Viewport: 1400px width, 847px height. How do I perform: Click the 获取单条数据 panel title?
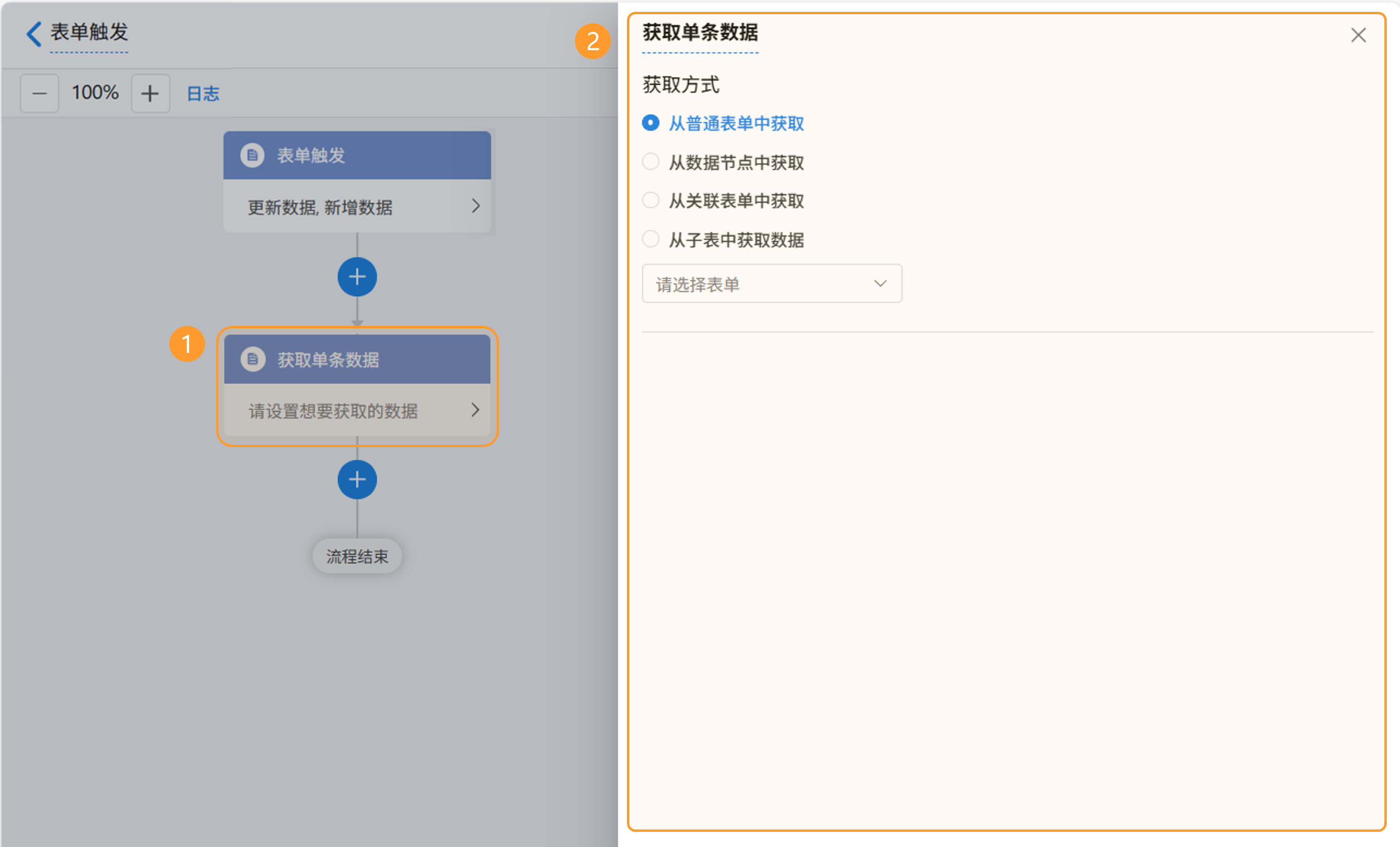700,33
